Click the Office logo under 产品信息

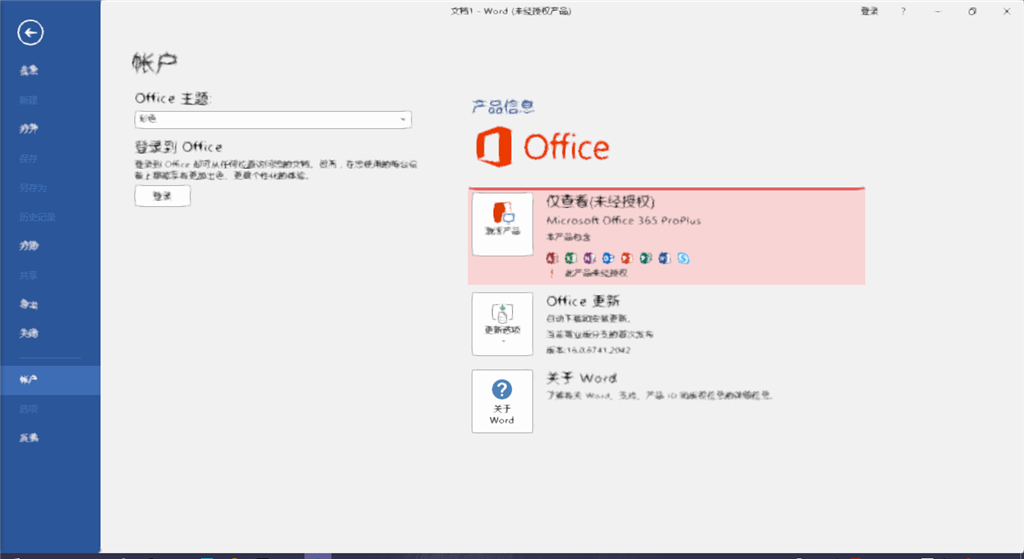[542, 147]
